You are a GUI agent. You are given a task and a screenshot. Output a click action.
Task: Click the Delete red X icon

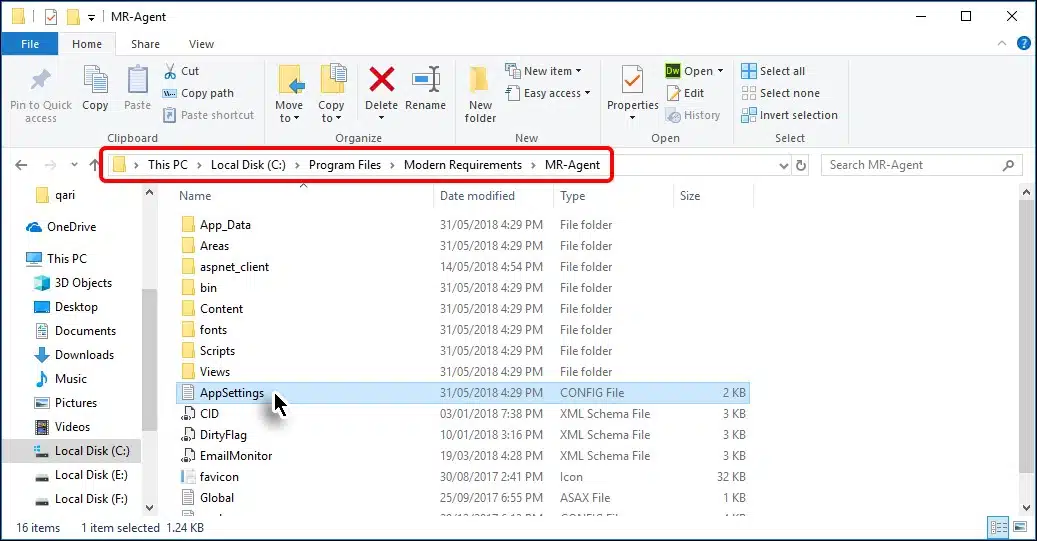pos(381,80)
